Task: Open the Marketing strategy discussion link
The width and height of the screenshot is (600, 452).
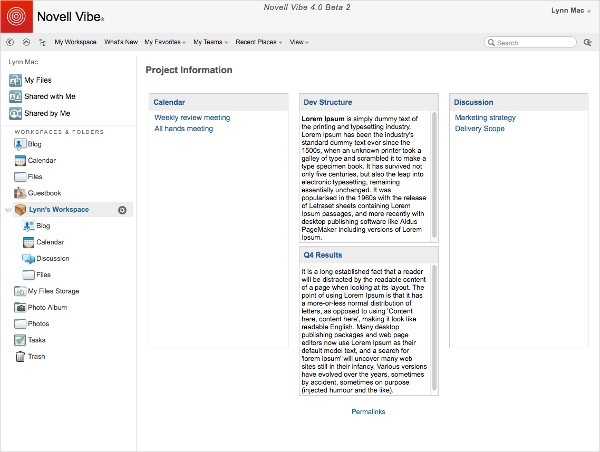Action: tap(485, 117)
